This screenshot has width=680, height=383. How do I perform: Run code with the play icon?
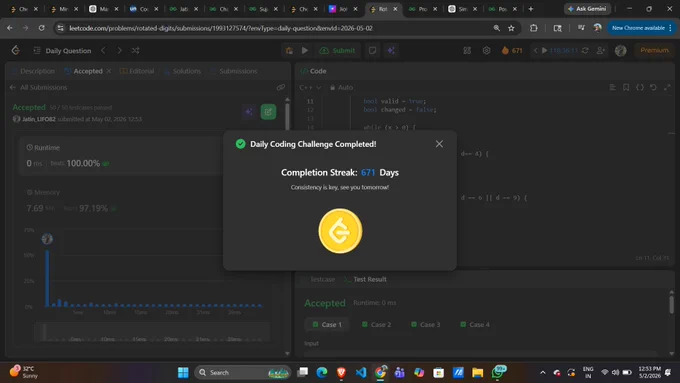click(305, 51)
